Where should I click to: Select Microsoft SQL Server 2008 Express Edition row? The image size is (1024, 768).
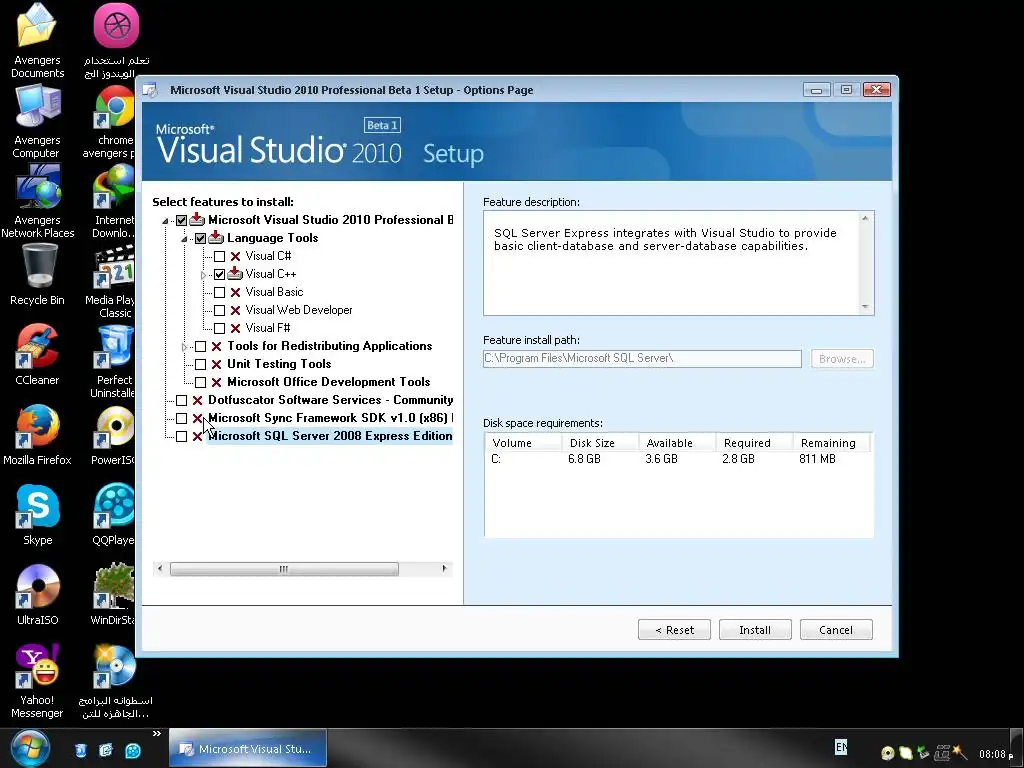click(330, 436)
